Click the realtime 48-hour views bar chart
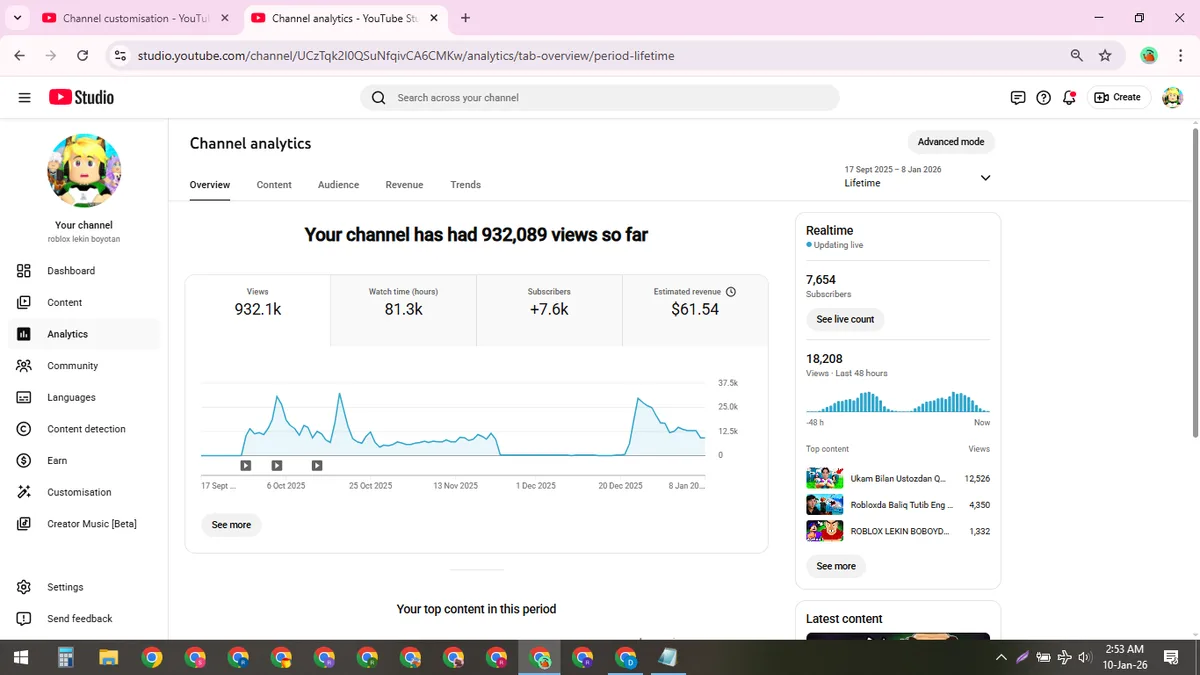Screen dimensions: 1200x675 pos(898,401)
